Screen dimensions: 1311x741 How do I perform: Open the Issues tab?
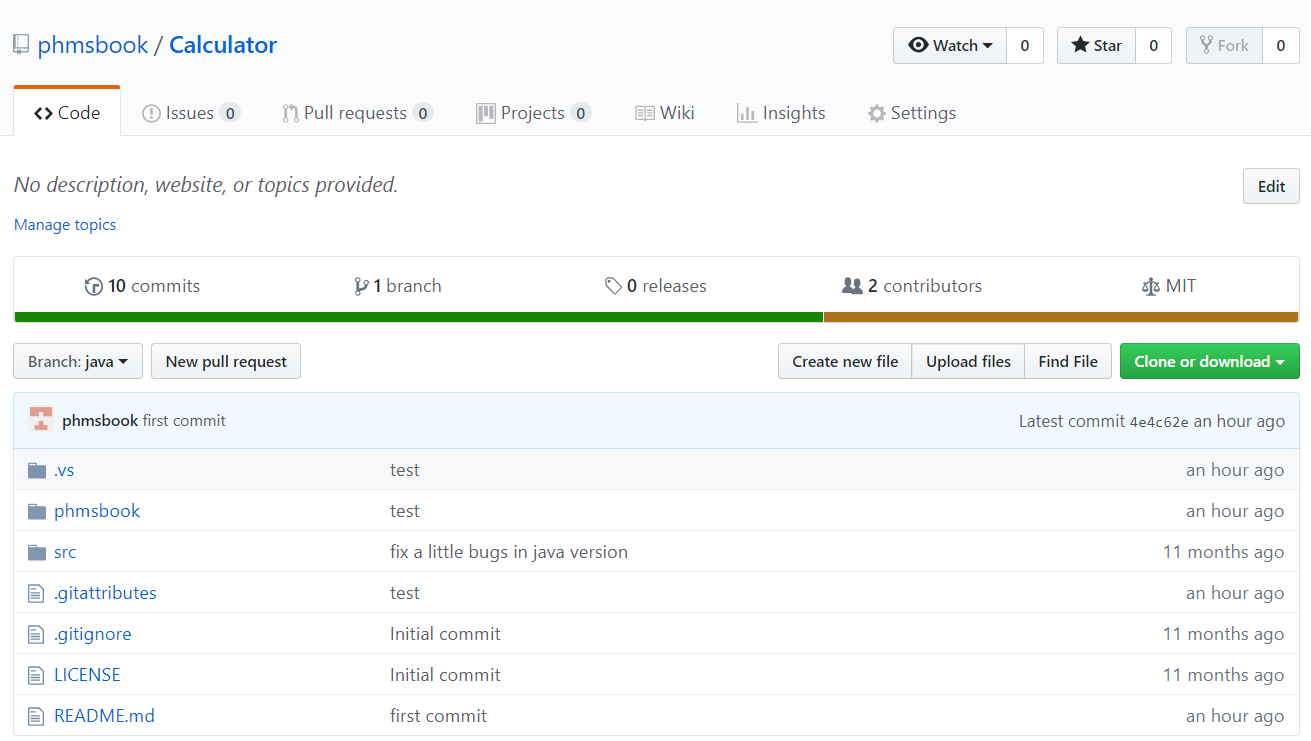[x=190, y=113]
